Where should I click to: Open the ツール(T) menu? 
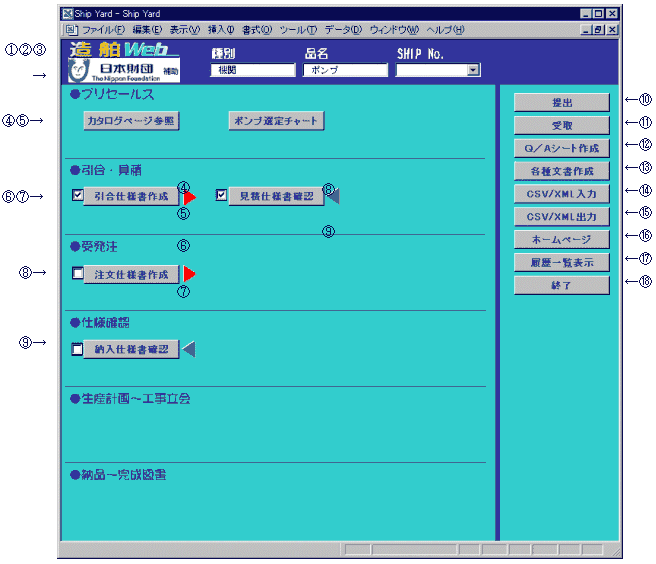[298, 30]
